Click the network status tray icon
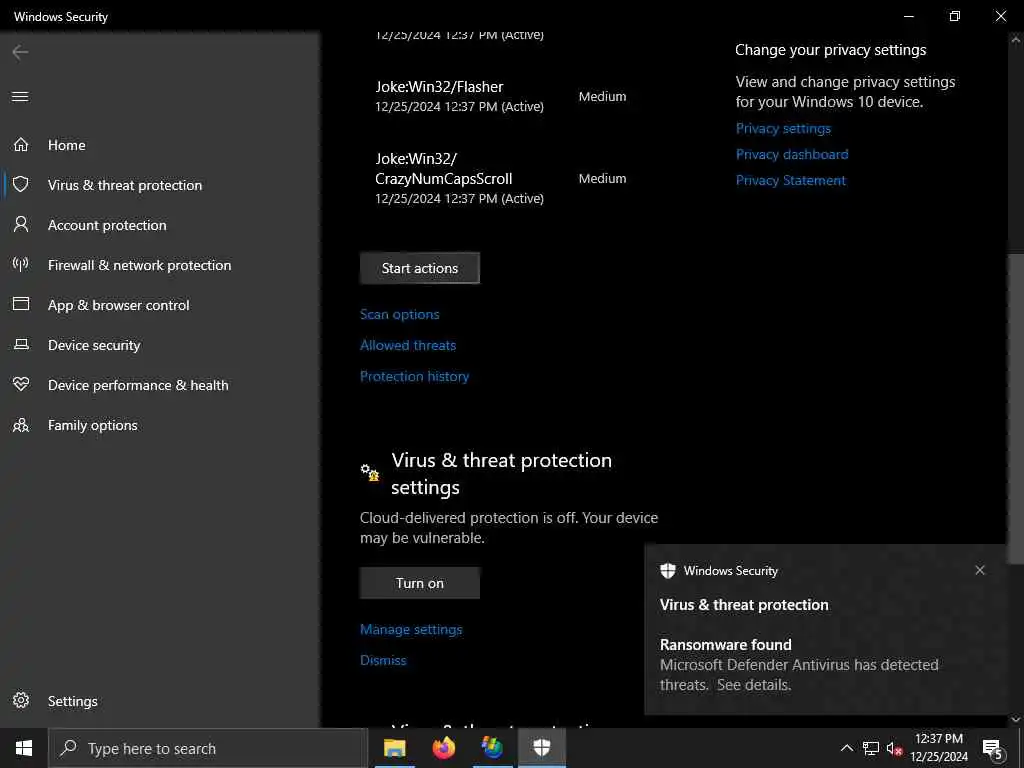 (871, 748)
